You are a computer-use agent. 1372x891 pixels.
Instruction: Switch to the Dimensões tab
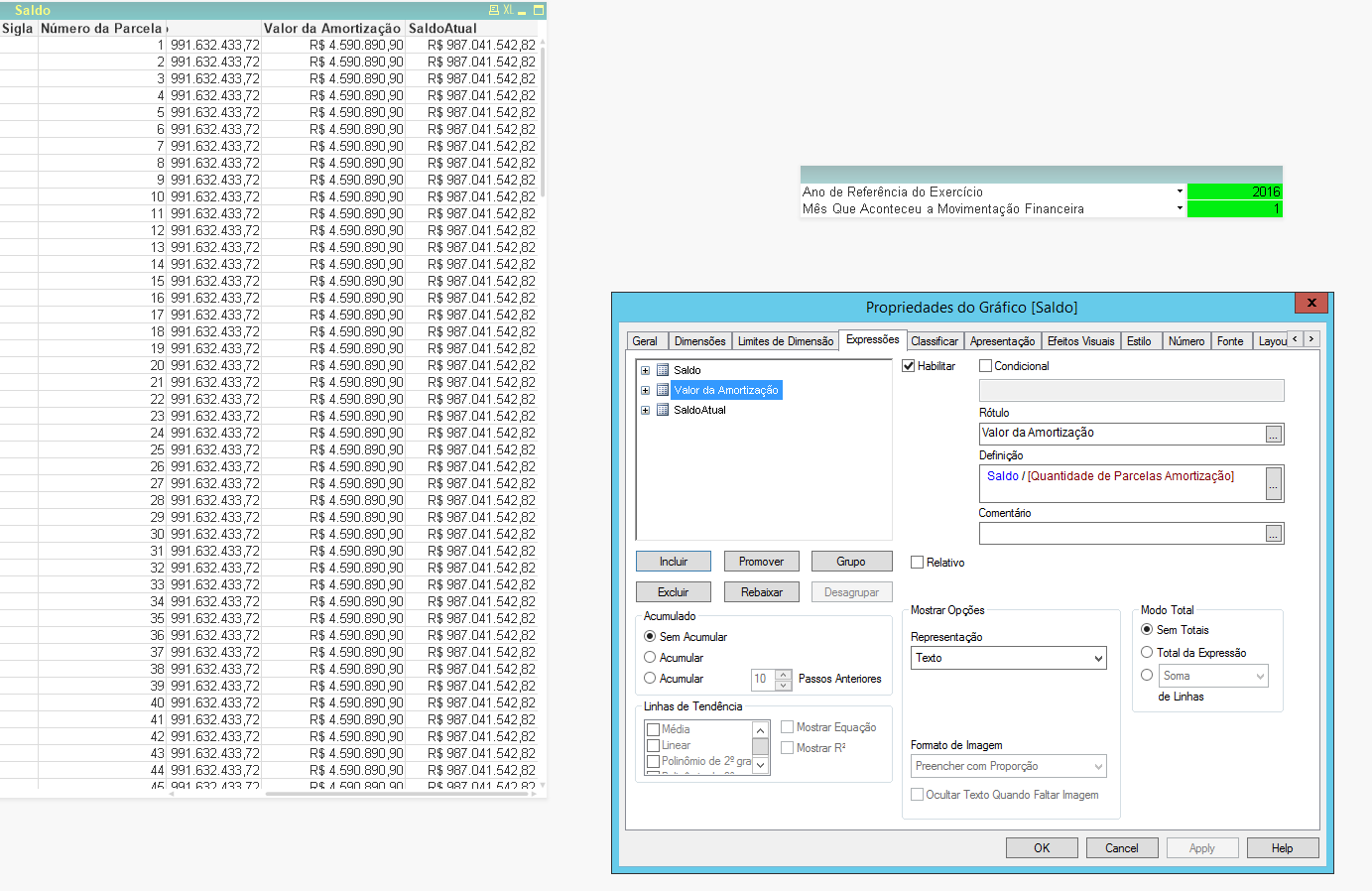point(700,341)
